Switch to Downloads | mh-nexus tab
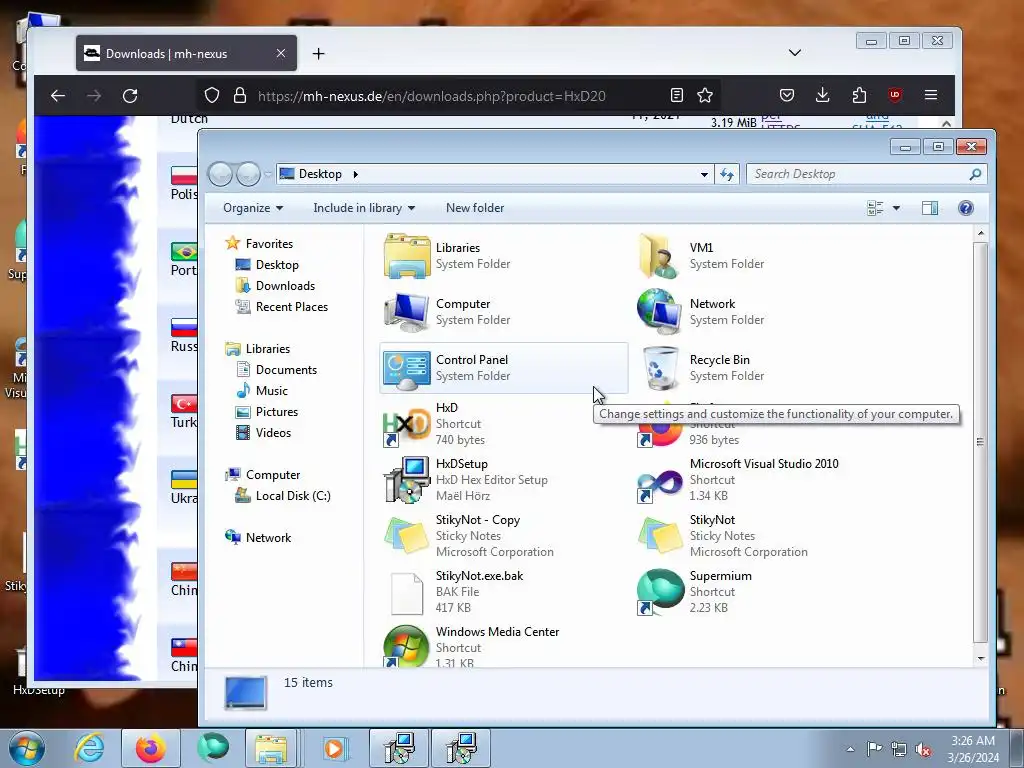Image resolution: width=1024 pixels, height=768 pixels. tap(186, 54)
